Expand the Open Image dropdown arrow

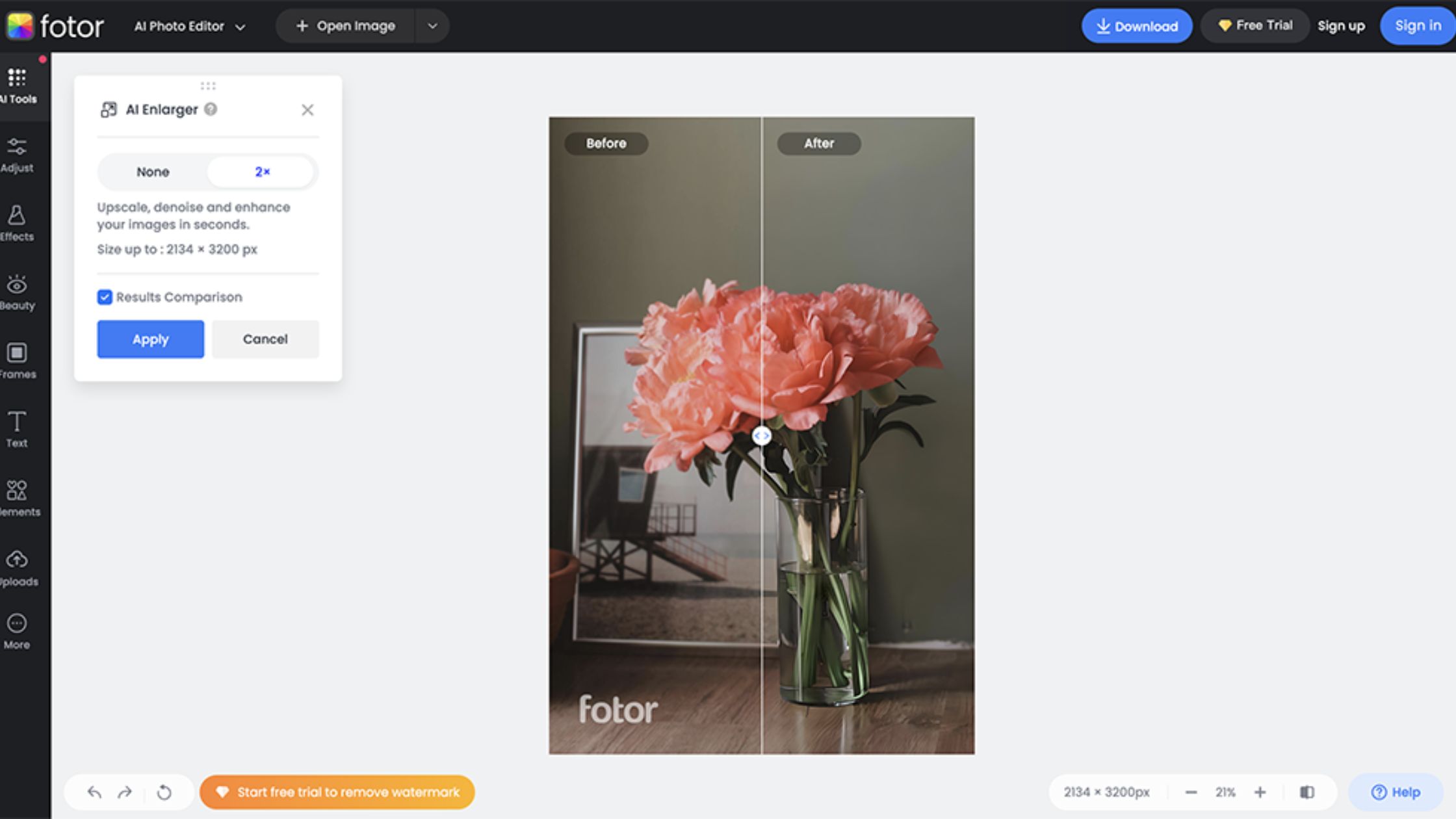pos(431,26)
